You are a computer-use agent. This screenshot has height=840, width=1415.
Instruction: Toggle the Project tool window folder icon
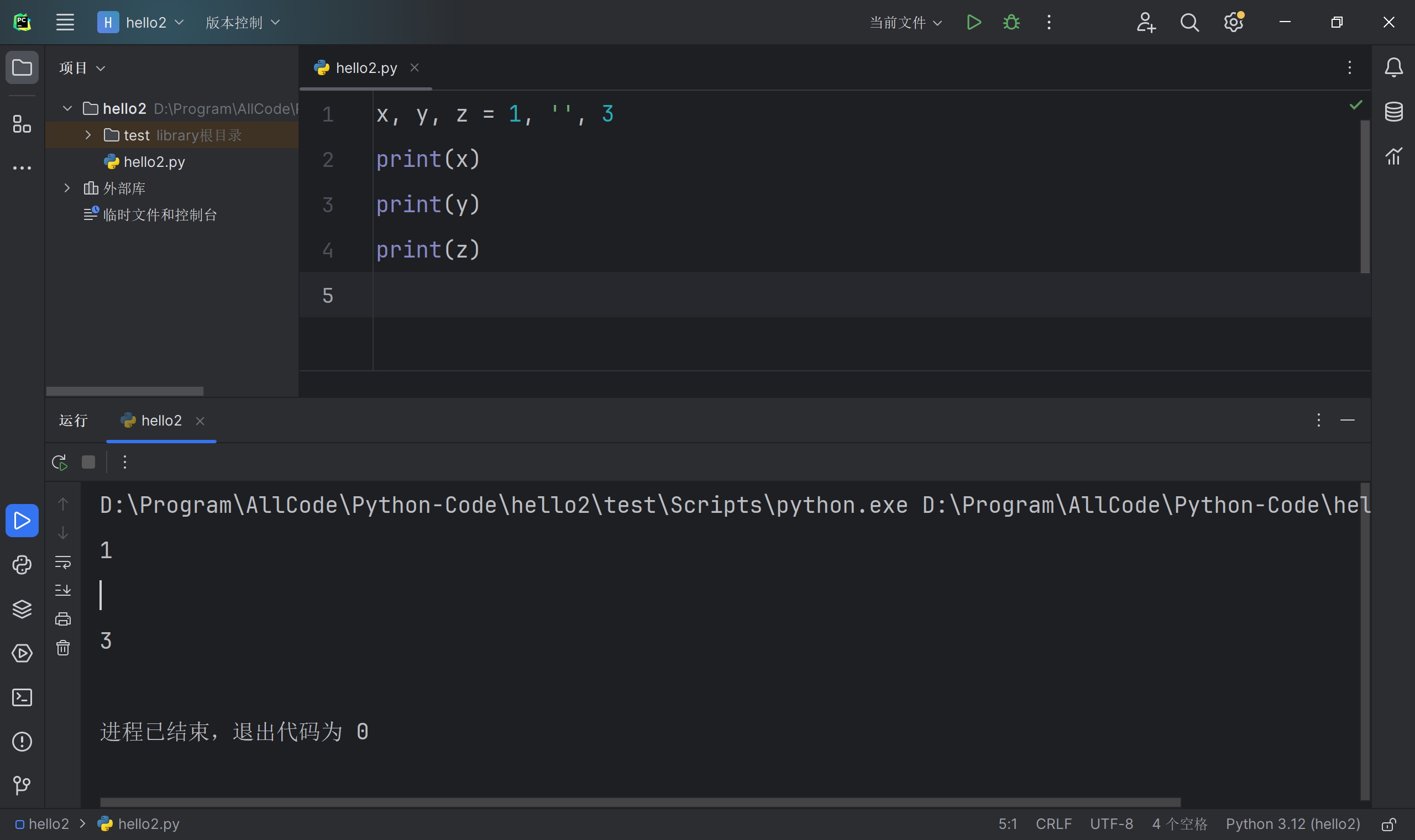coord(22,68)
